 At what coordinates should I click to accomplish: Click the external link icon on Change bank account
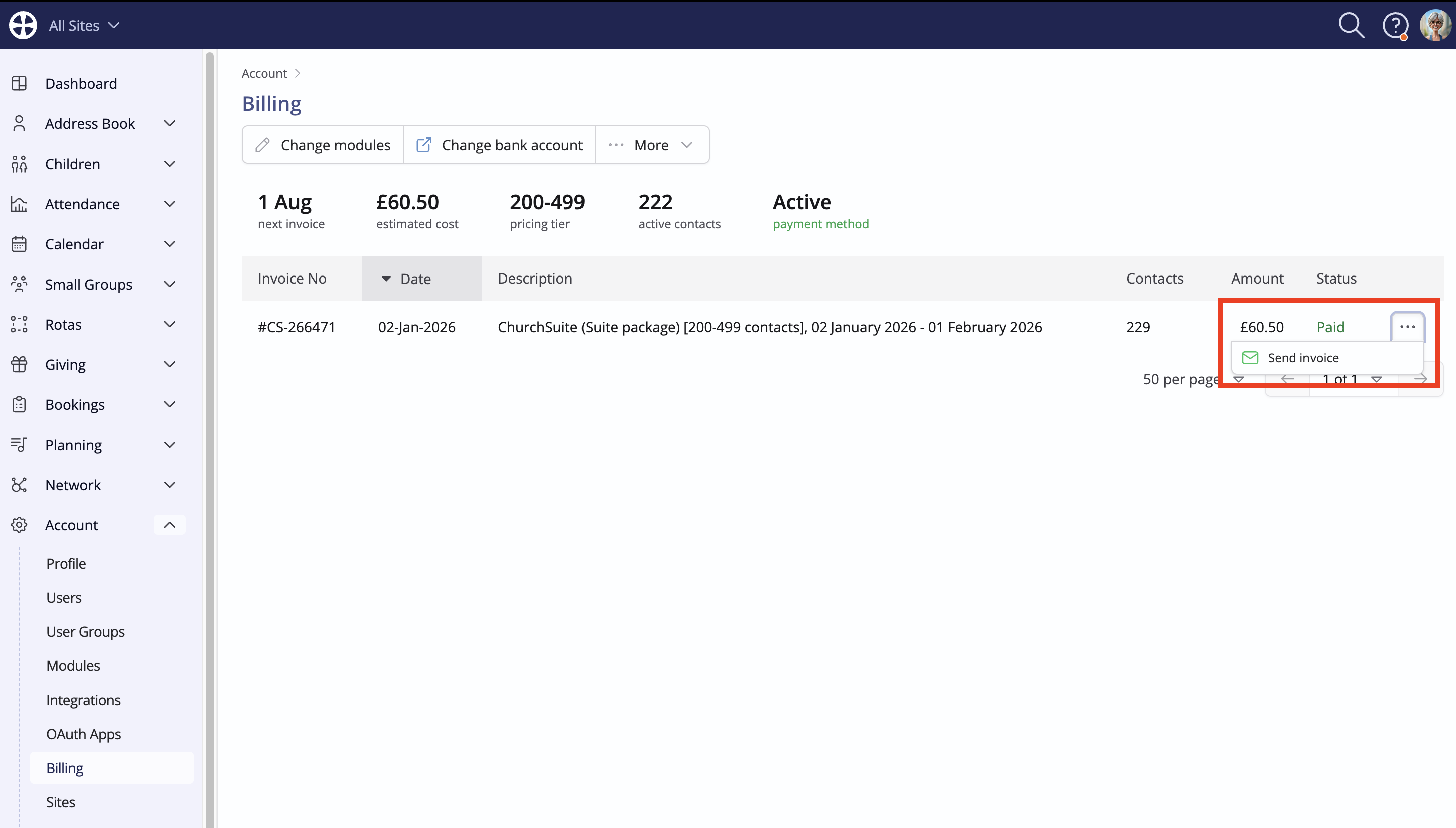pyautogui.click(x=424, y=145)
